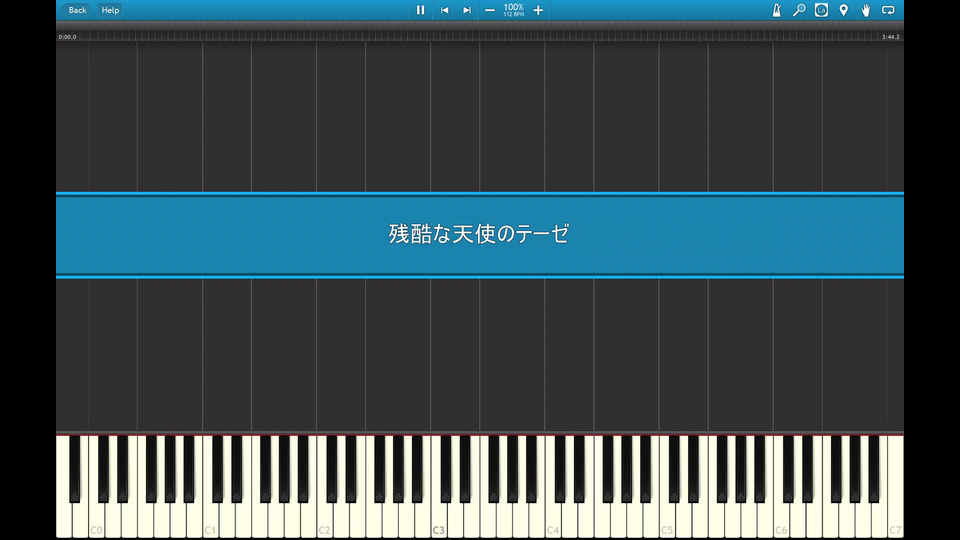The width and height of the screenshot is (960, 540).
Task: Go Back to the song list
Action: (76, 10)
